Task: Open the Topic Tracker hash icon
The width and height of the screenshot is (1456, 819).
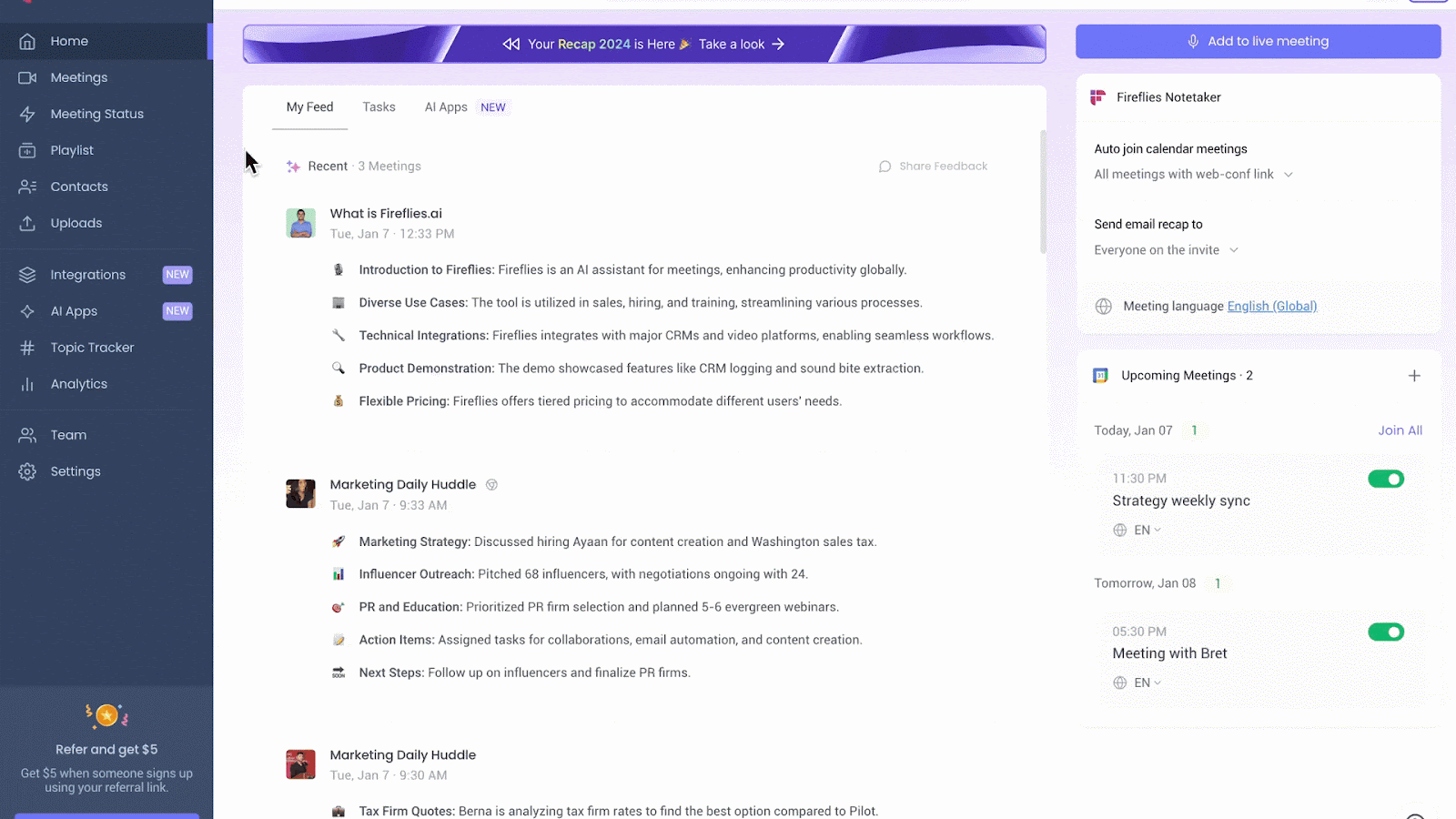Action: click(x=27, y=348)
